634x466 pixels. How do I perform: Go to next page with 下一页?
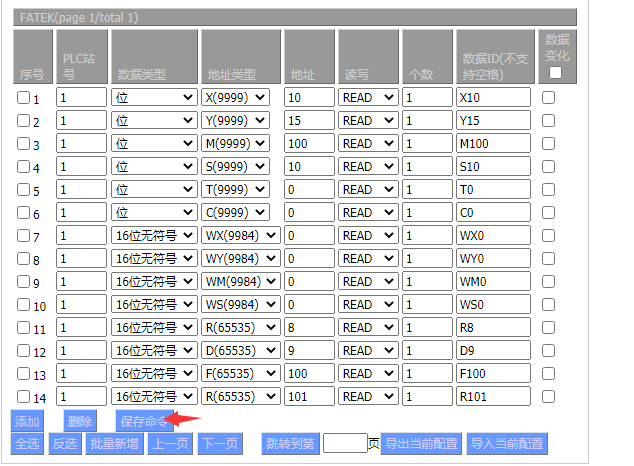pos(219,444)
